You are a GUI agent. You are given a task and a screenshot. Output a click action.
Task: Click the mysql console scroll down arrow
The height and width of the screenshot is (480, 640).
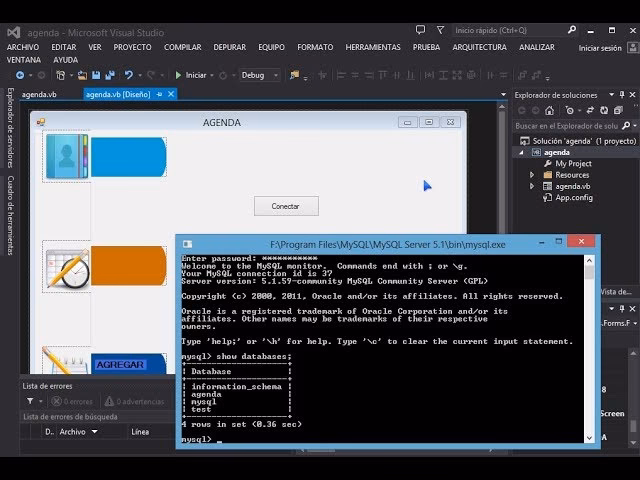[x=589, y=438]
